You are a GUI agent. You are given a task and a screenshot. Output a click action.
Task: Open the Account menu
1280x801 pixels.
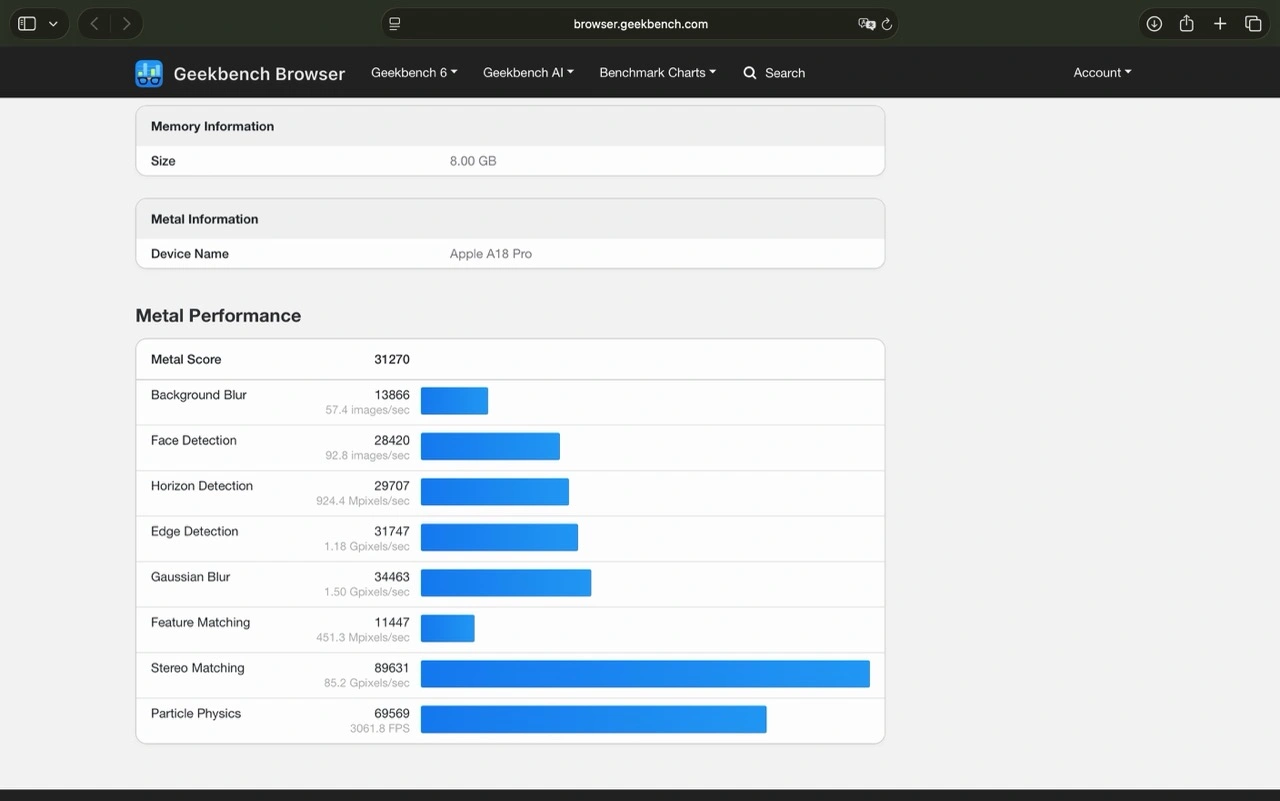tap(1102, 73)
